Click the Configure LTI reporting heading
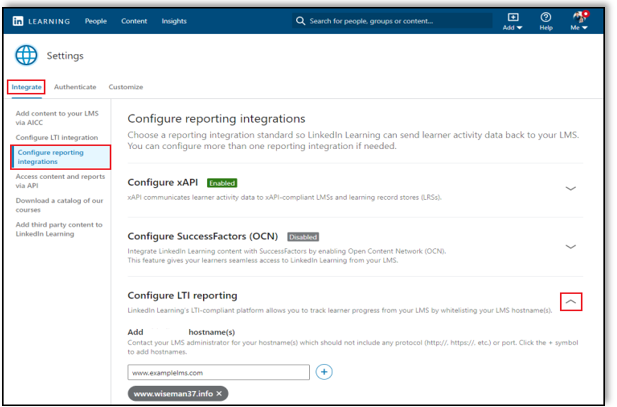The width and height of the screenshot is (617, 407). click(182, 296)
